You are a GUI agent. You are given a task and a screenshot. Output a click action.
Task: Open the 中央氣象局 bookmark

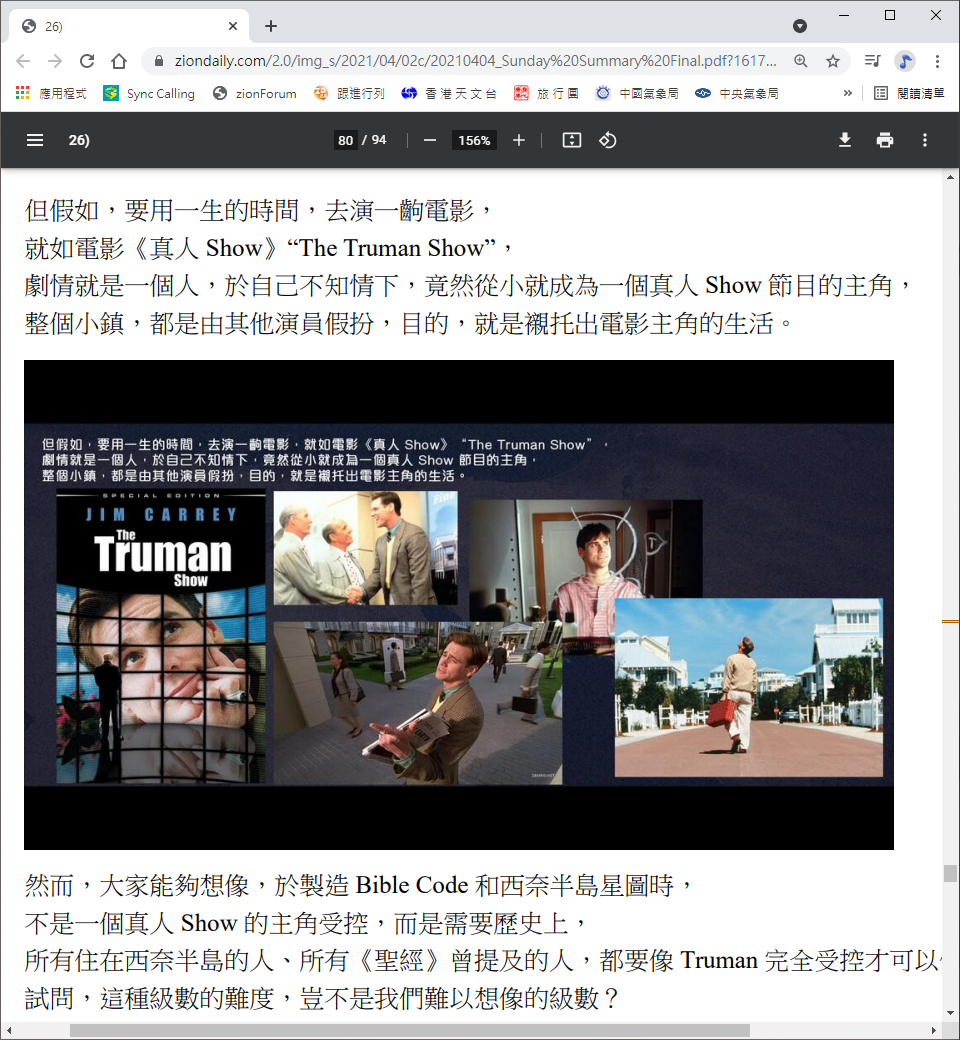[x=737, y=94]
